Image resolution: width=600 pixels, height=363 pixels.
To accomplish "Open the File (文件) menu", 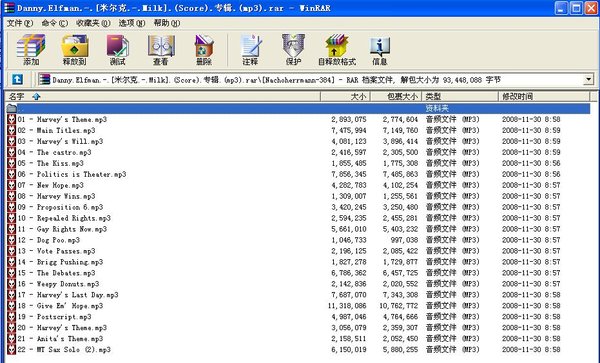I will click(x=20, y=23).
